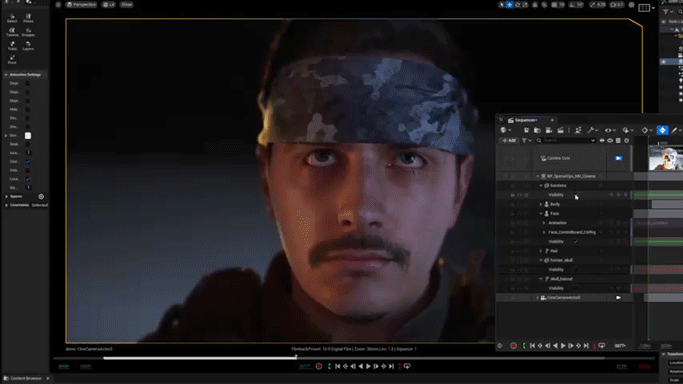Toggle loop playback in Sequencer panel

pyautogui.click(x=602, y=346)
